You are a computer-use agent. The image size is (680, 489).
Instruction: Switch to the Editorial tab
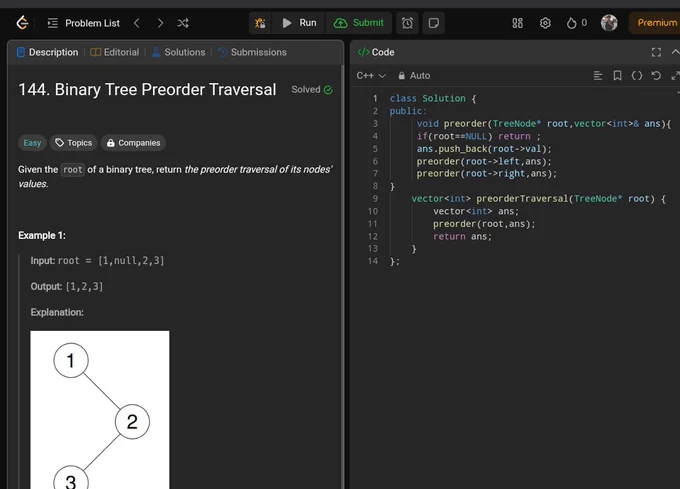pyautogui.click(x=115, y=52)
